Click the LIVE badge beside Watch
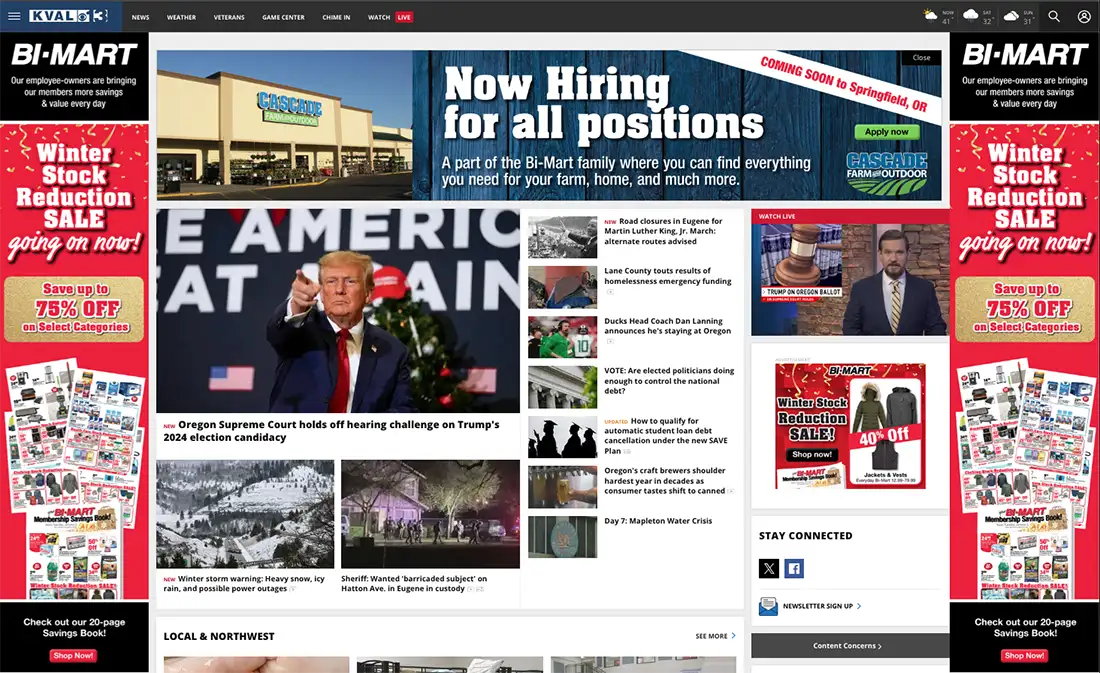 click(x=404, y=18)
